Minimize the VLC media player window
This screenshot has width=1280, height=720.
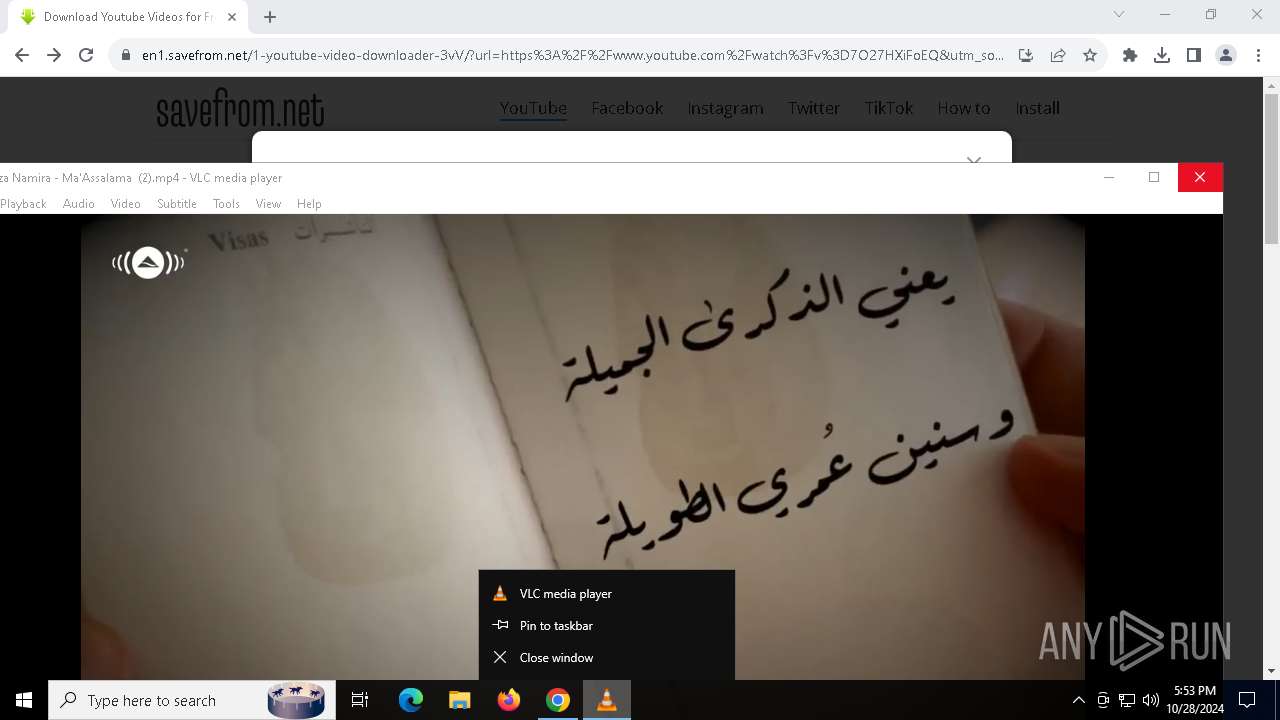(1108, 177)
